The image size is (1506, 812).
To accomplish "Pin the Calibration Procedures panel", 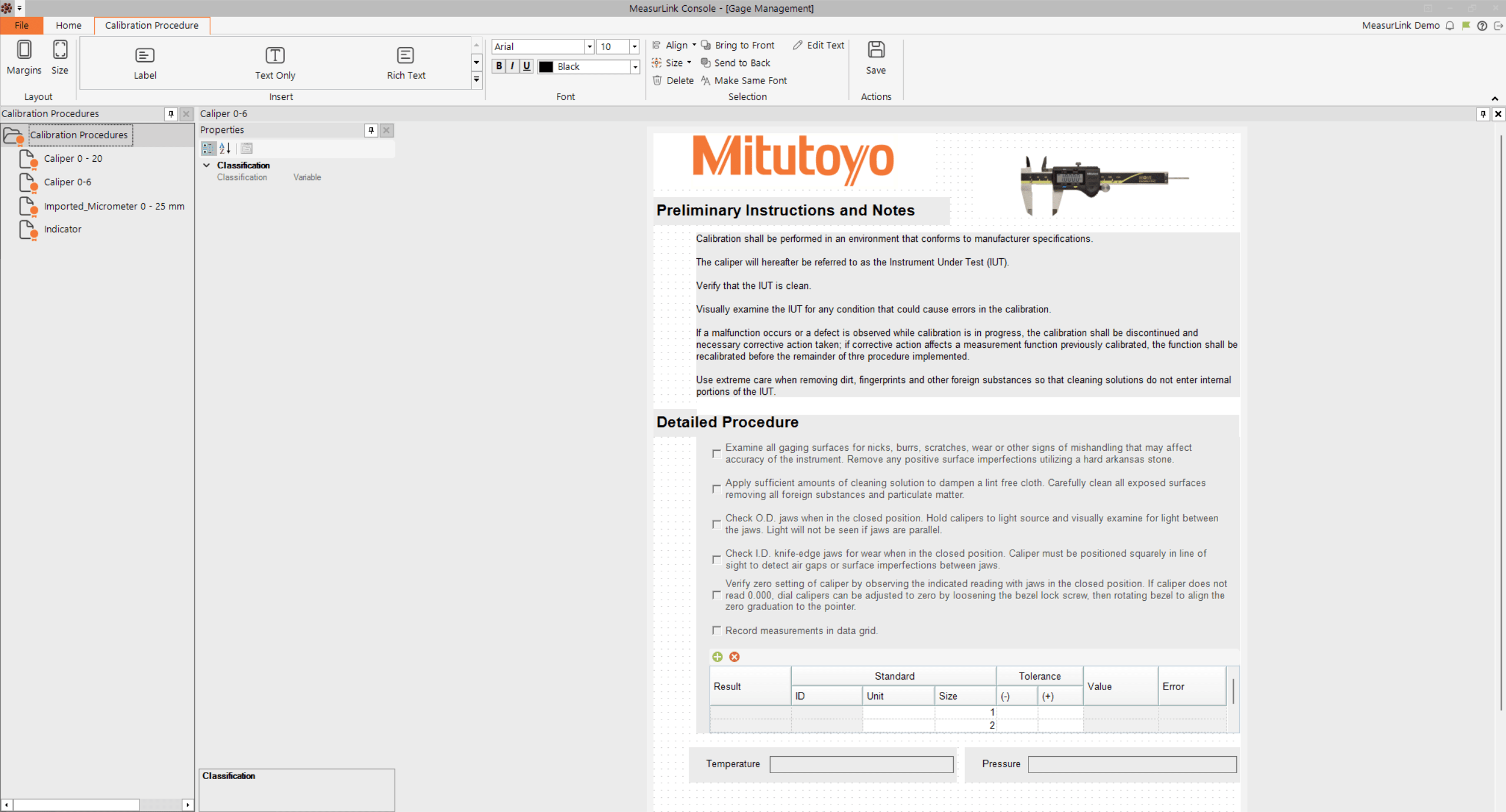I will [171, 114].
